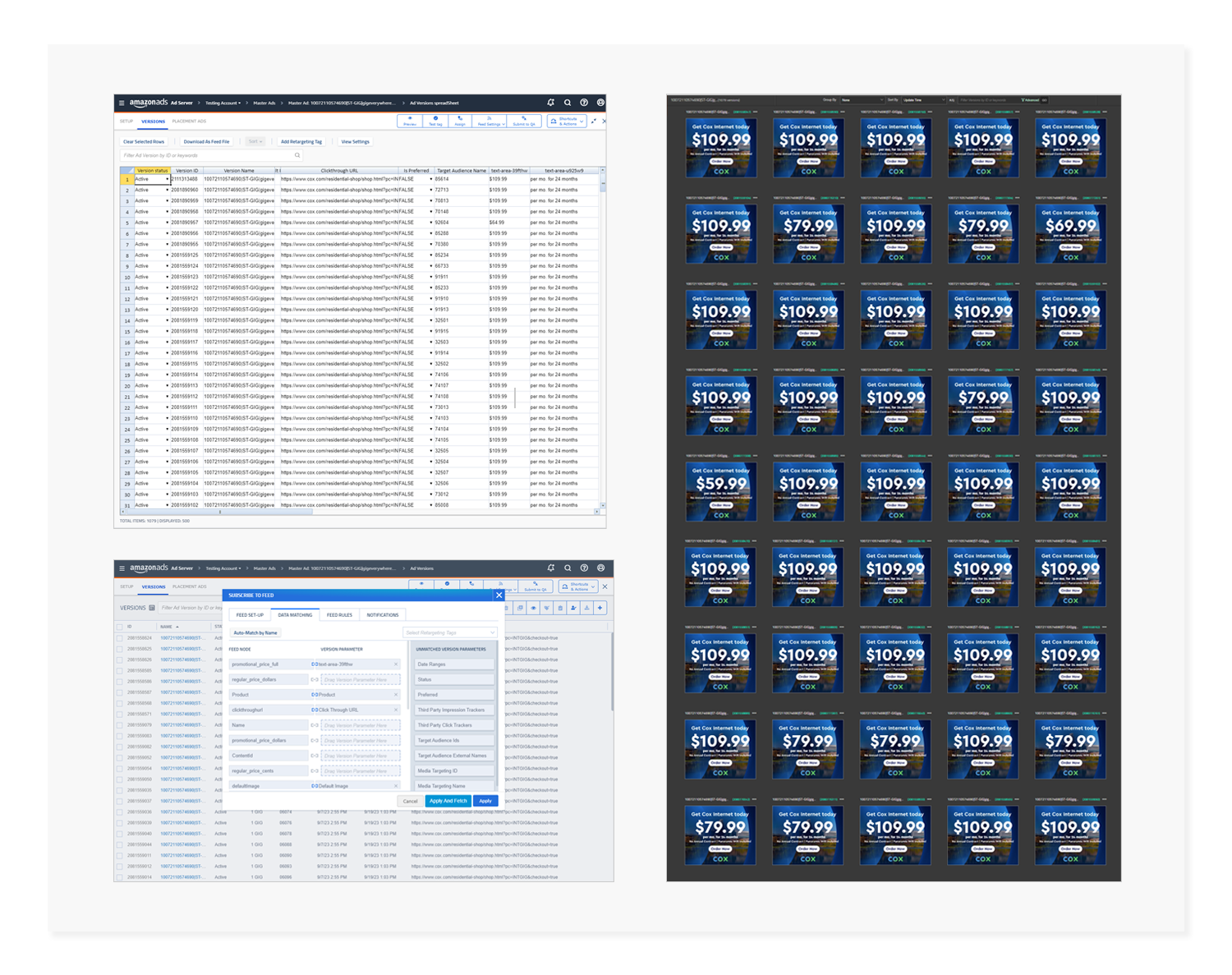Click download icon in lower versions toolbar
The height and width of the screenshot is (975, 1232).
pos(586,608)
